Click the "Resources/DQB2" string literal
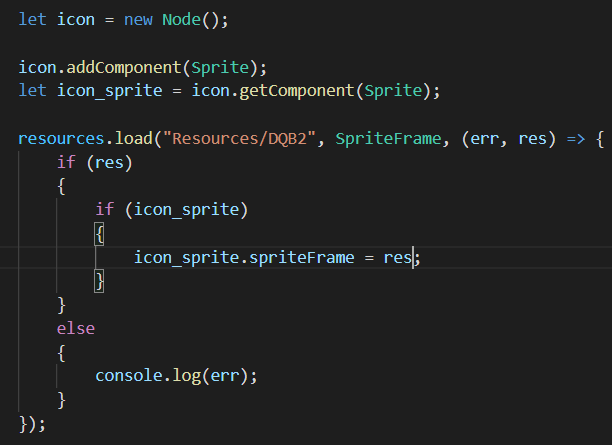The height and width of the screenshot is (445, 612). click(238, 139)
